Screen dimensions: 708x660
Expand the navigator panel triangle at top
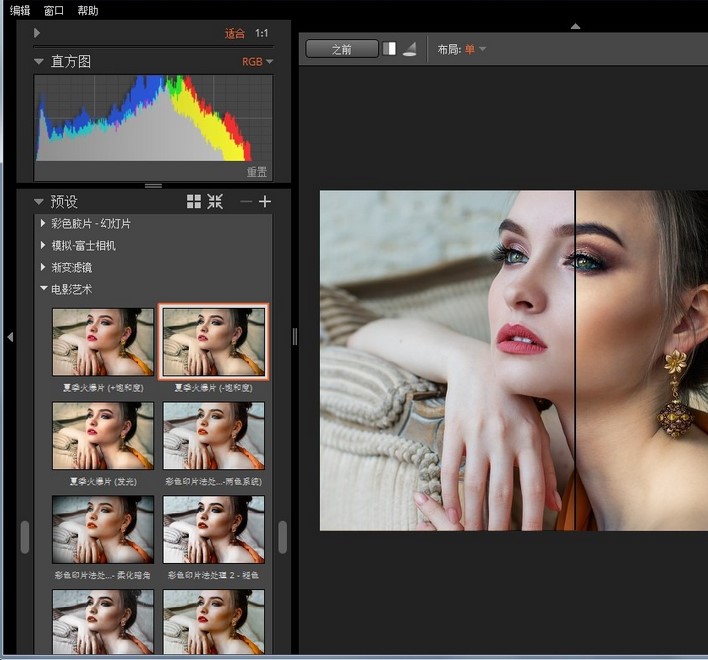tap(37, 33)
